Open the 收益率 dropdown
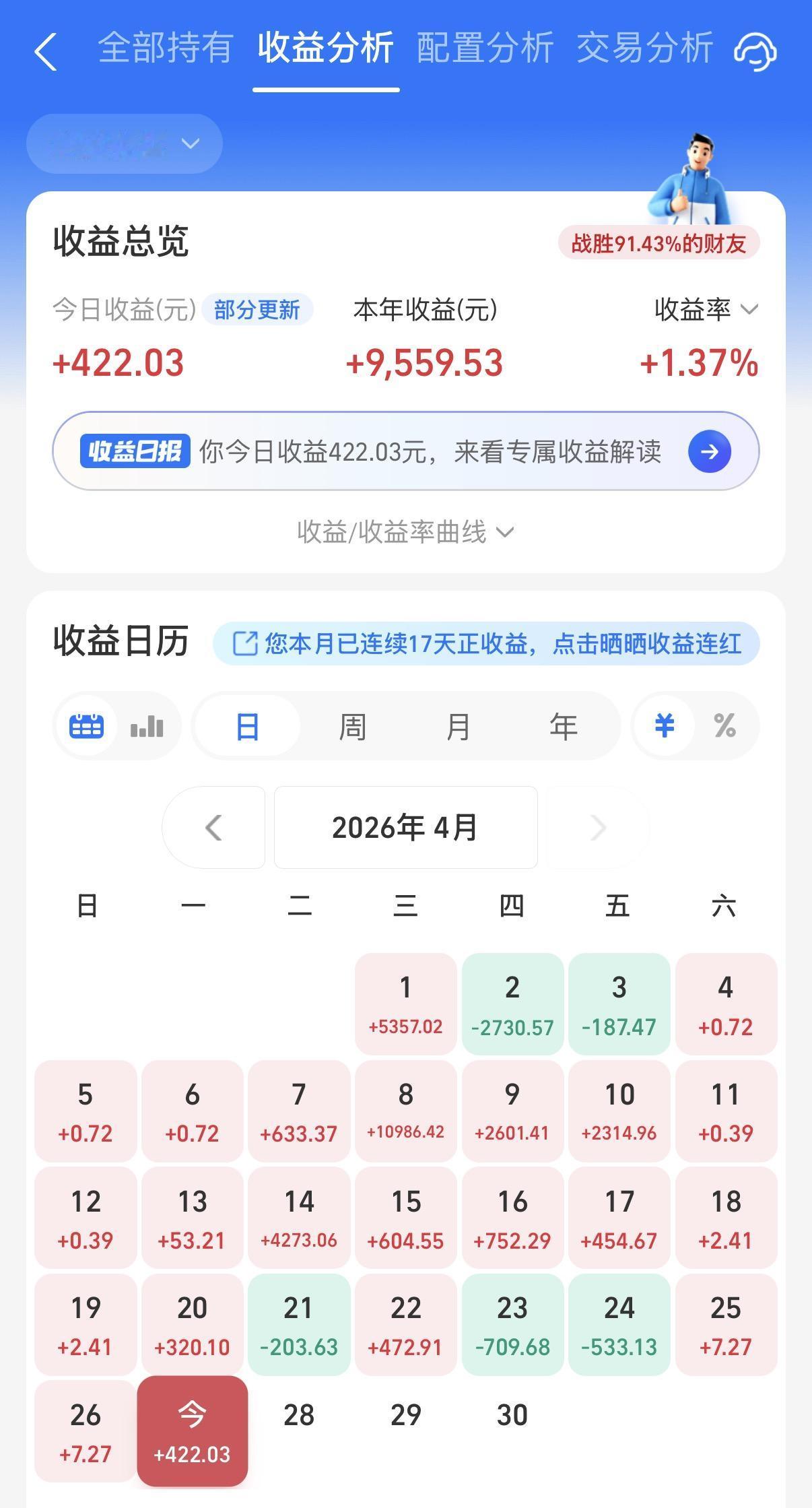Screen dimensions: 812x1508 click(x=706, y=309)
